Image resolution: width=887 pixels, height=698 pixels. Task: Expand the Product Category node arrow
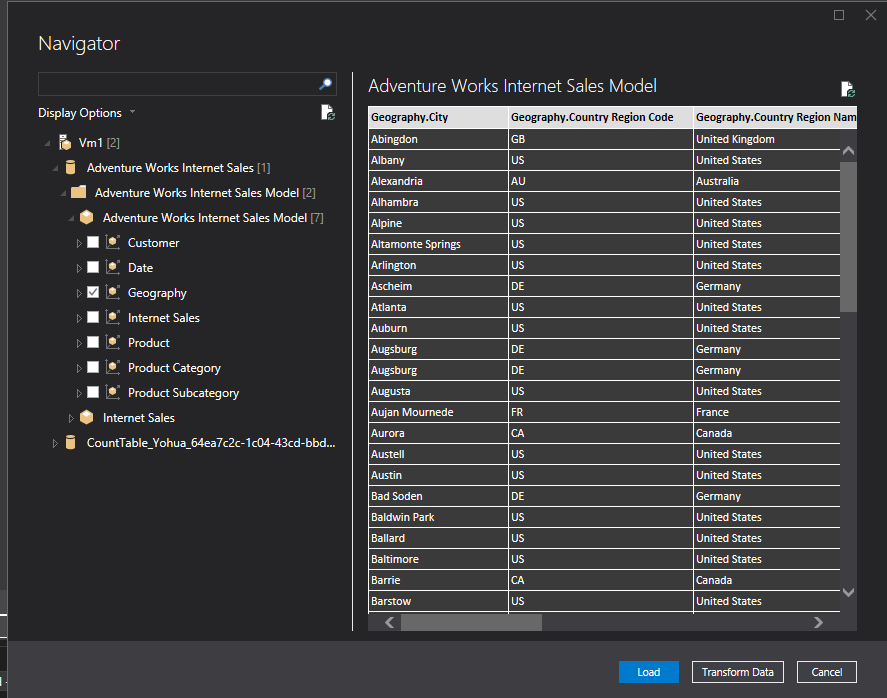79,368
